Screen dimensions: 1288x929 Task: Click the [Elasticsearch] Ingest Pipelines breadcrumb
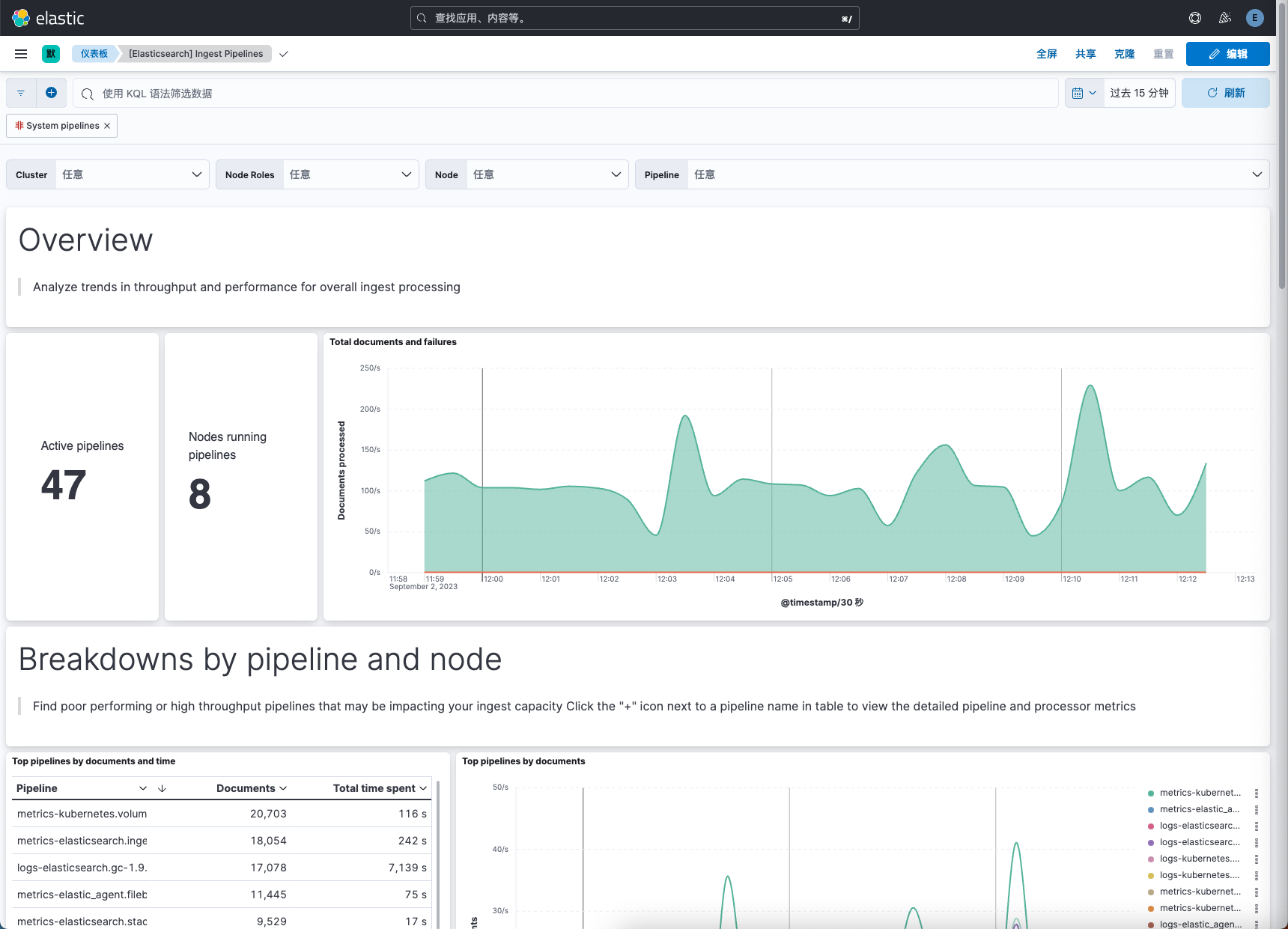pos(195,54)
